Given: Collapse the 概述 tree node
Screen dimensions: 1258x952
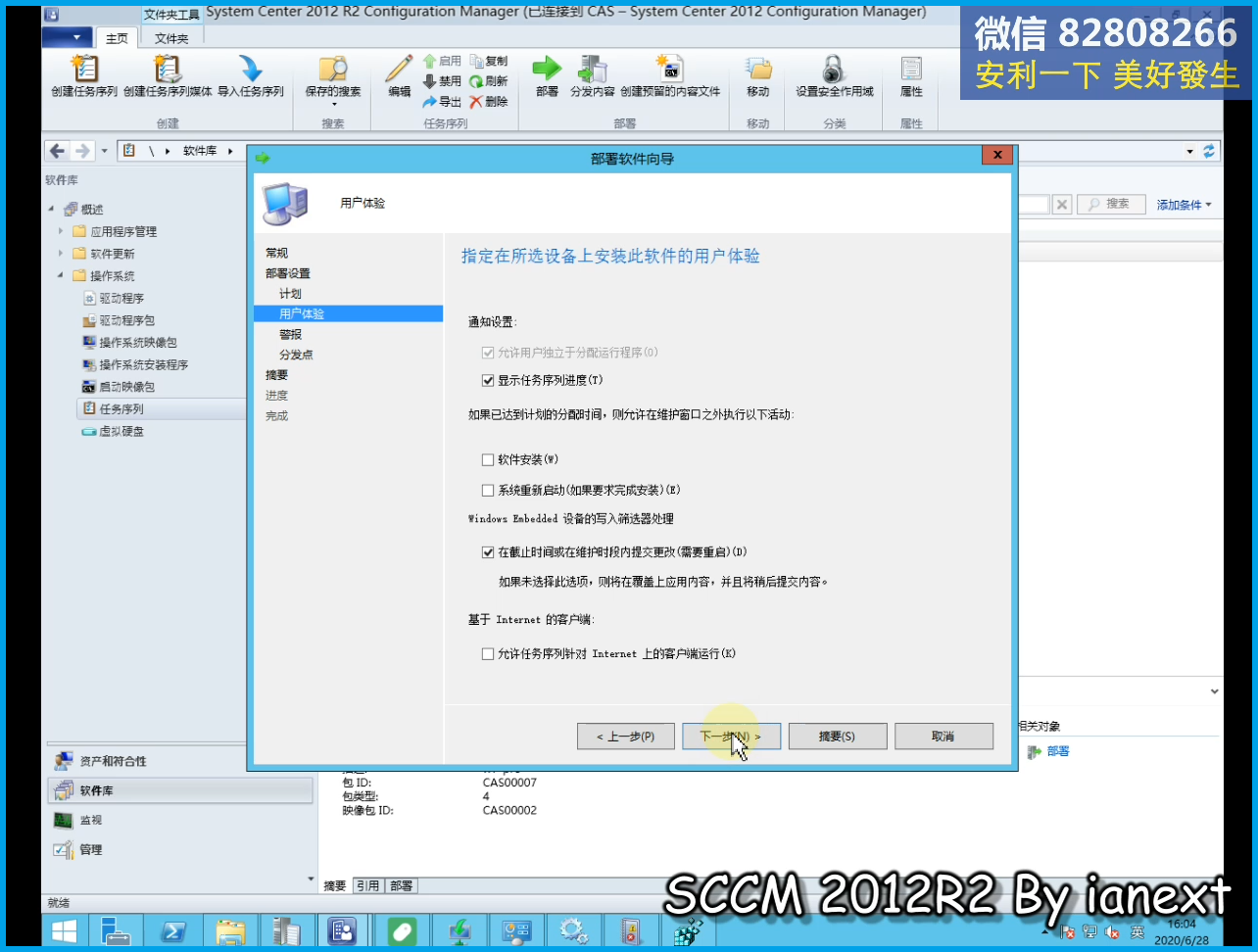Looking at the screenshot, I should pos(52,210).
